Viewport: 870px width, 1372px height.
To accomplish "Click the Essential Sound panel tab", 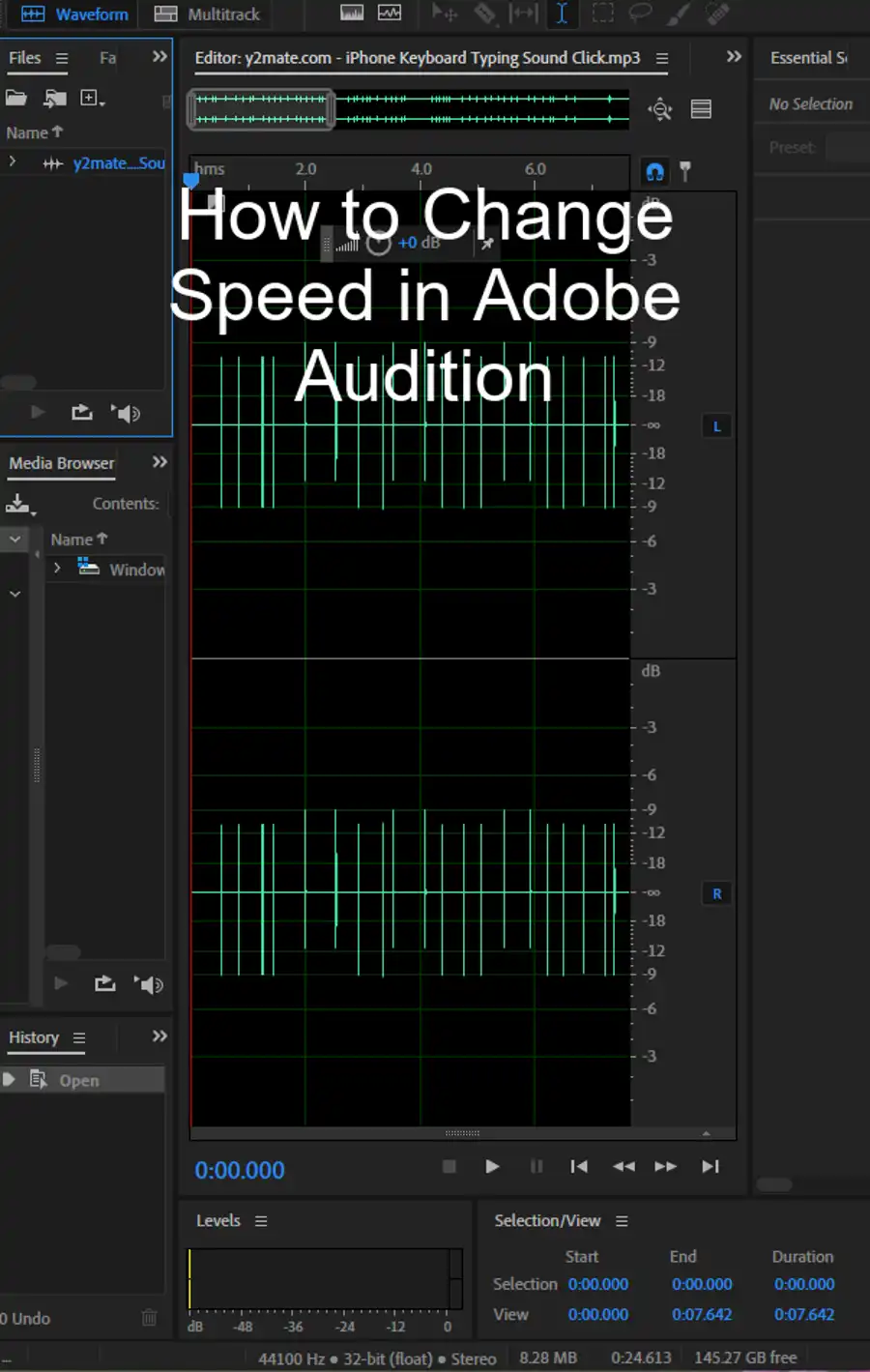I will 810,58.
